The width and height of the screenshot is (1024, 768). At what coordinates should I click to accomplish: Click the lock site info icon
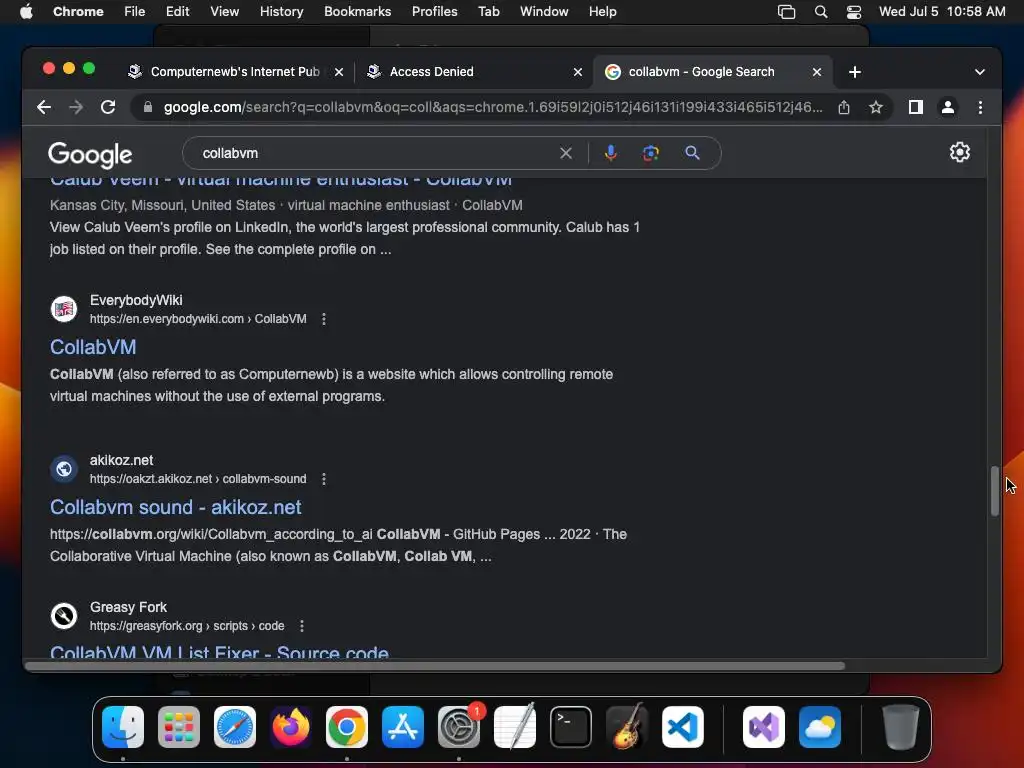pos(148,107)
